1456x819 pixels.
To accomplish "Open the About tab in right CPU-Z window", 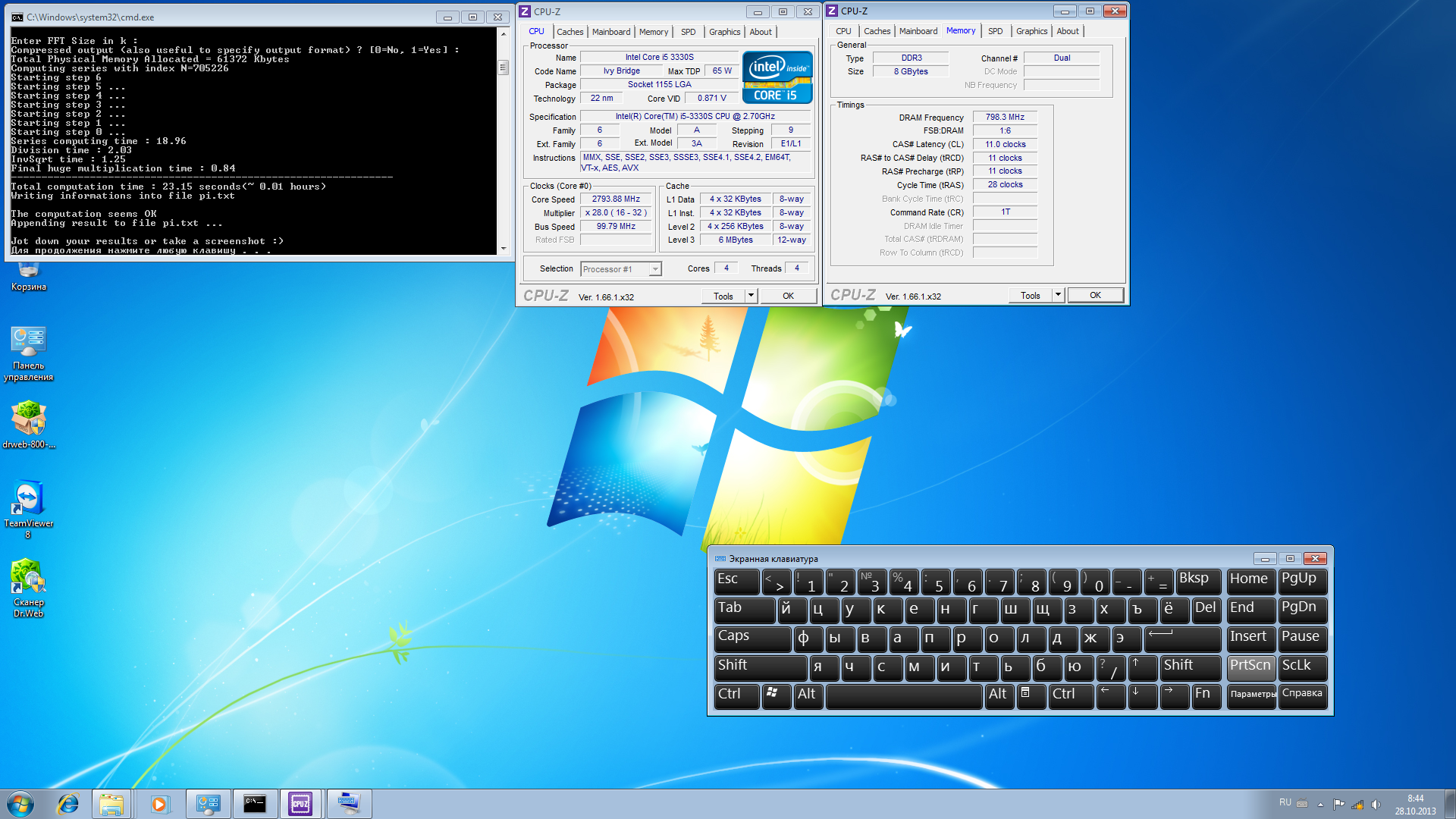I will pos(1068,31).
